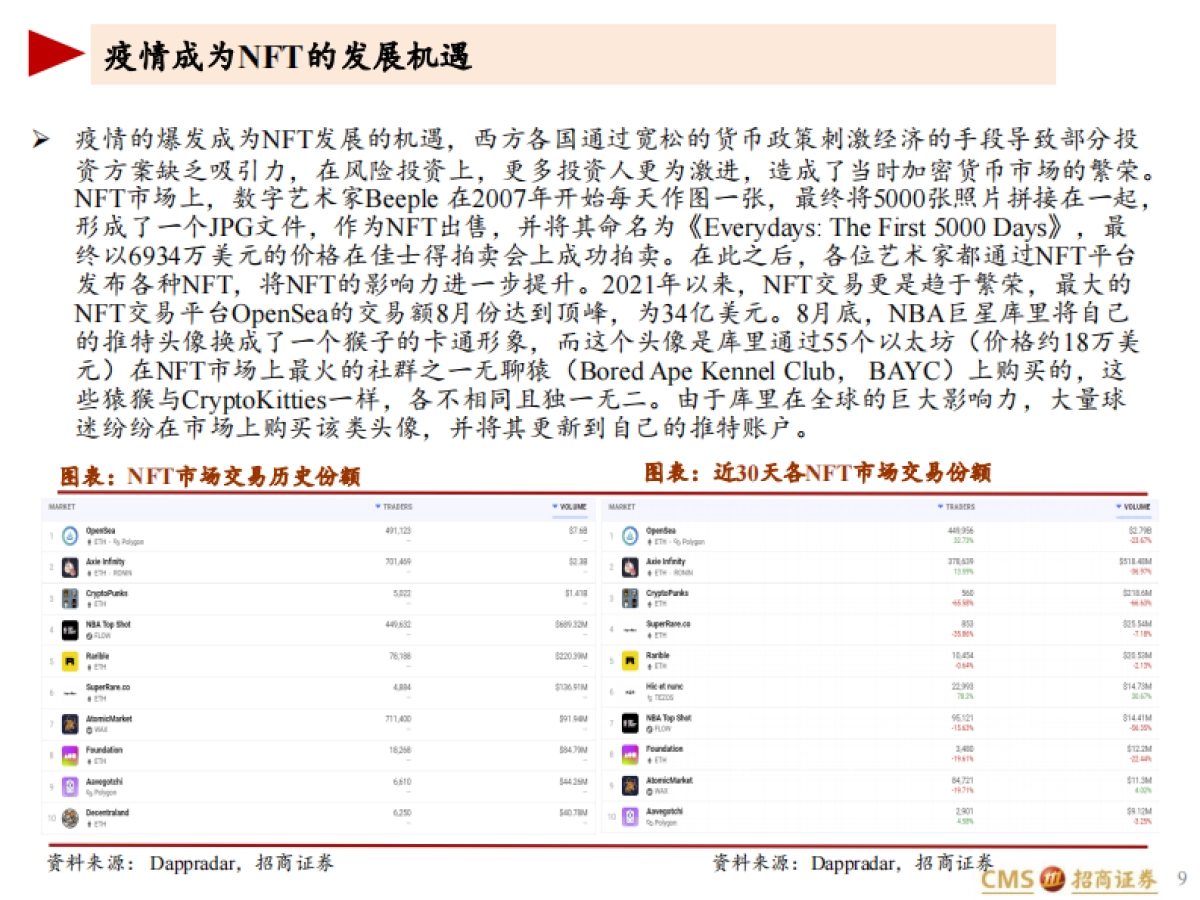This screenshot has width=1200, height=900.
Task: Select the NBA Top Shot icon
Action: 71,628
